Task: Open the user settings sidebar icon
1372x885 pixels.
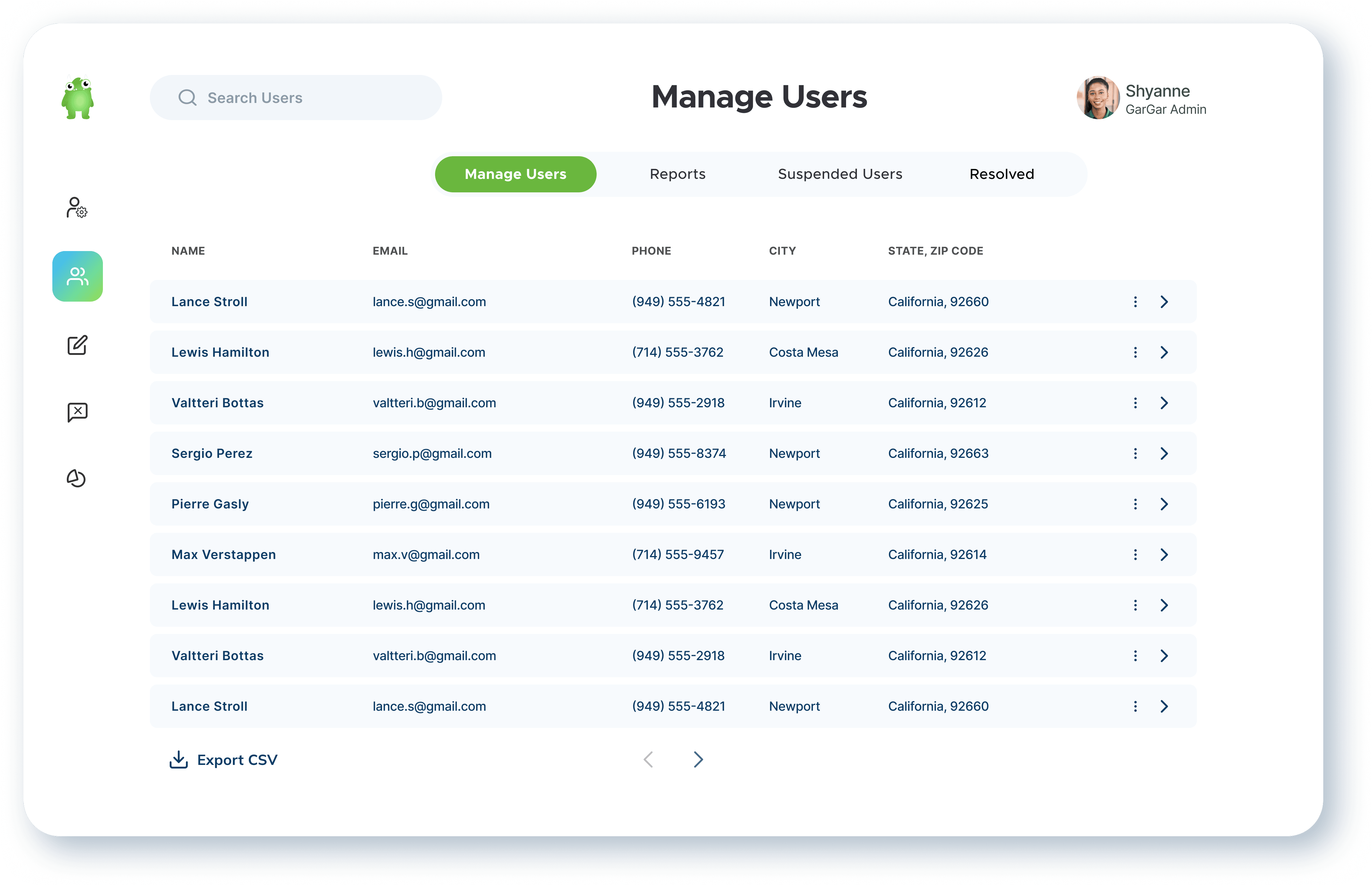Action: pos(76,207)
